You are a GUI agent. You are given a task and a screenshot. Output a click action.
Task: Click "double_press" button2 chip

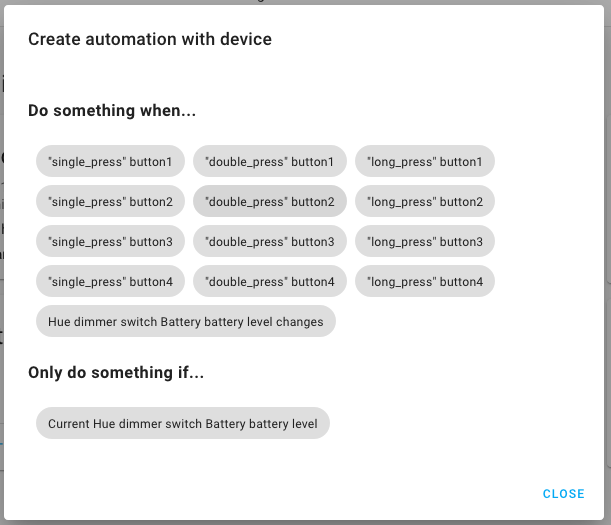click(x=269, y=202)
